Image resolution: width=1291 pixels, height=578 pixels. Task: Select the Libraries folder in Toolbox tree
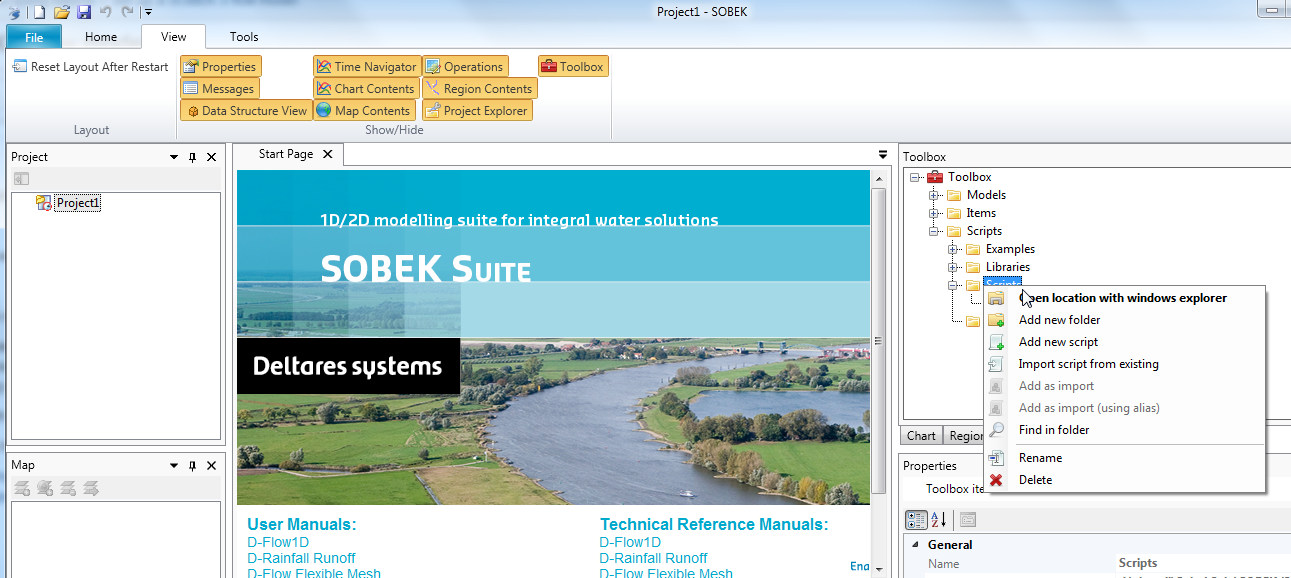tap(1007, 267)
